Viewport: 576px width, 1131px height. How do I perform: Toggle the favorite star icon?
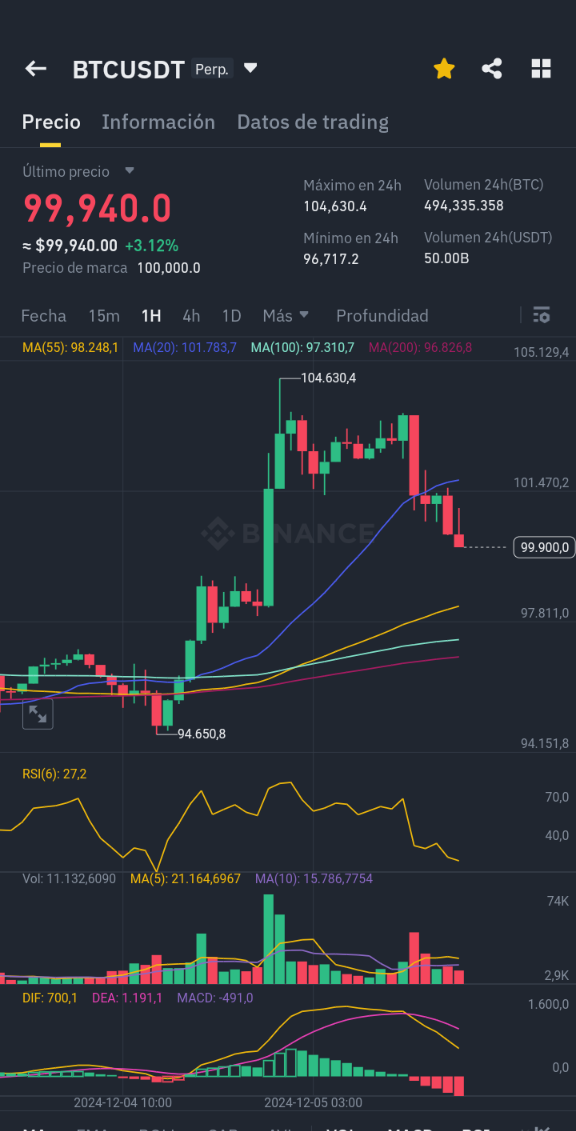click(x=444, y=69)
